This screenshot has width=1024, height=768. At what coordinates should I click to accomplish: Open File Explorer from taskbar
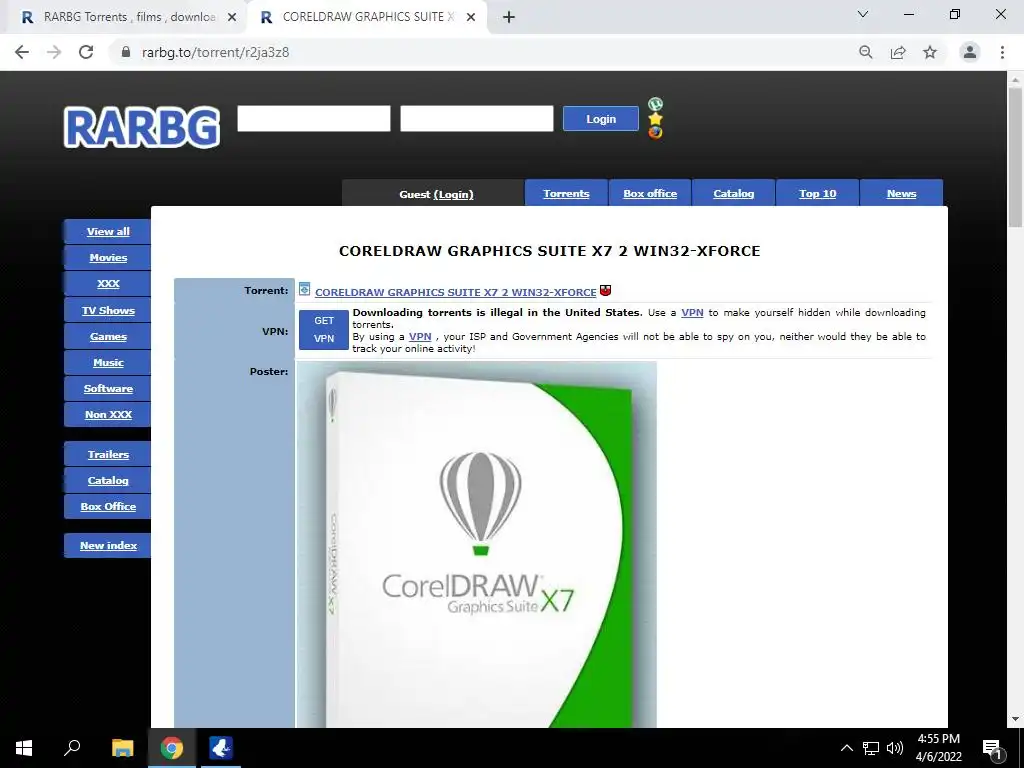pos(122,748)
